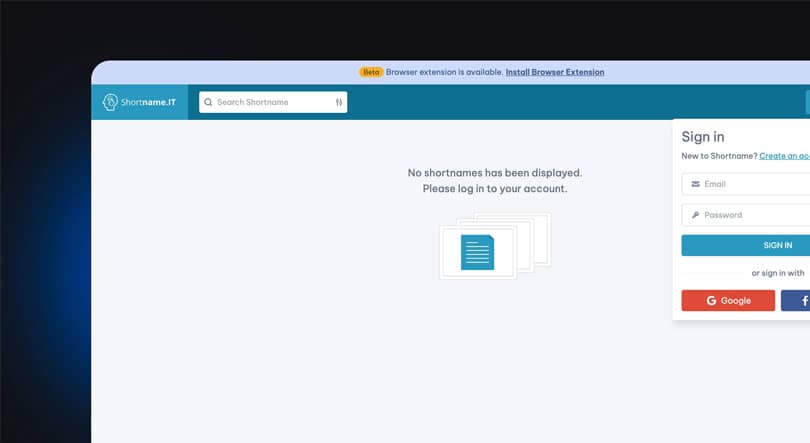Open search filter options icon
The image size is (810, 443).
(339, 102)
